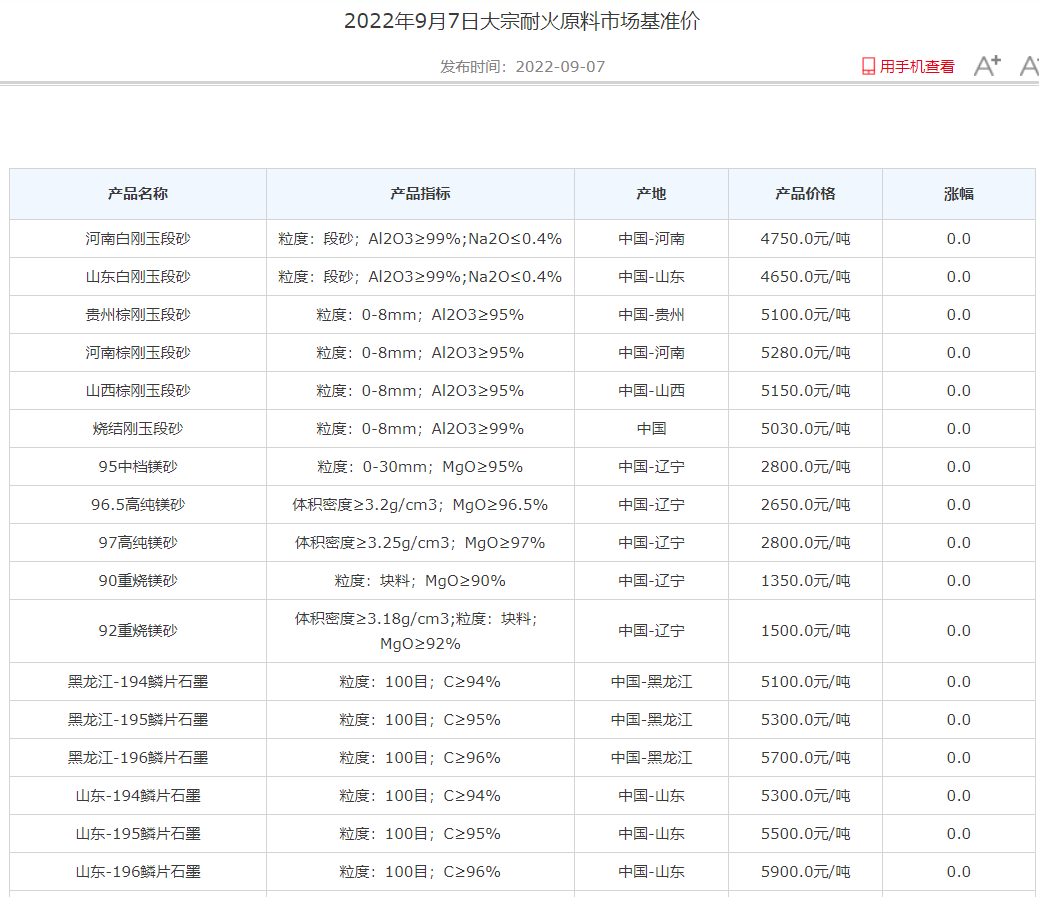Click the 黑龙江-196鳞片石墨 product name

[138, 758]
